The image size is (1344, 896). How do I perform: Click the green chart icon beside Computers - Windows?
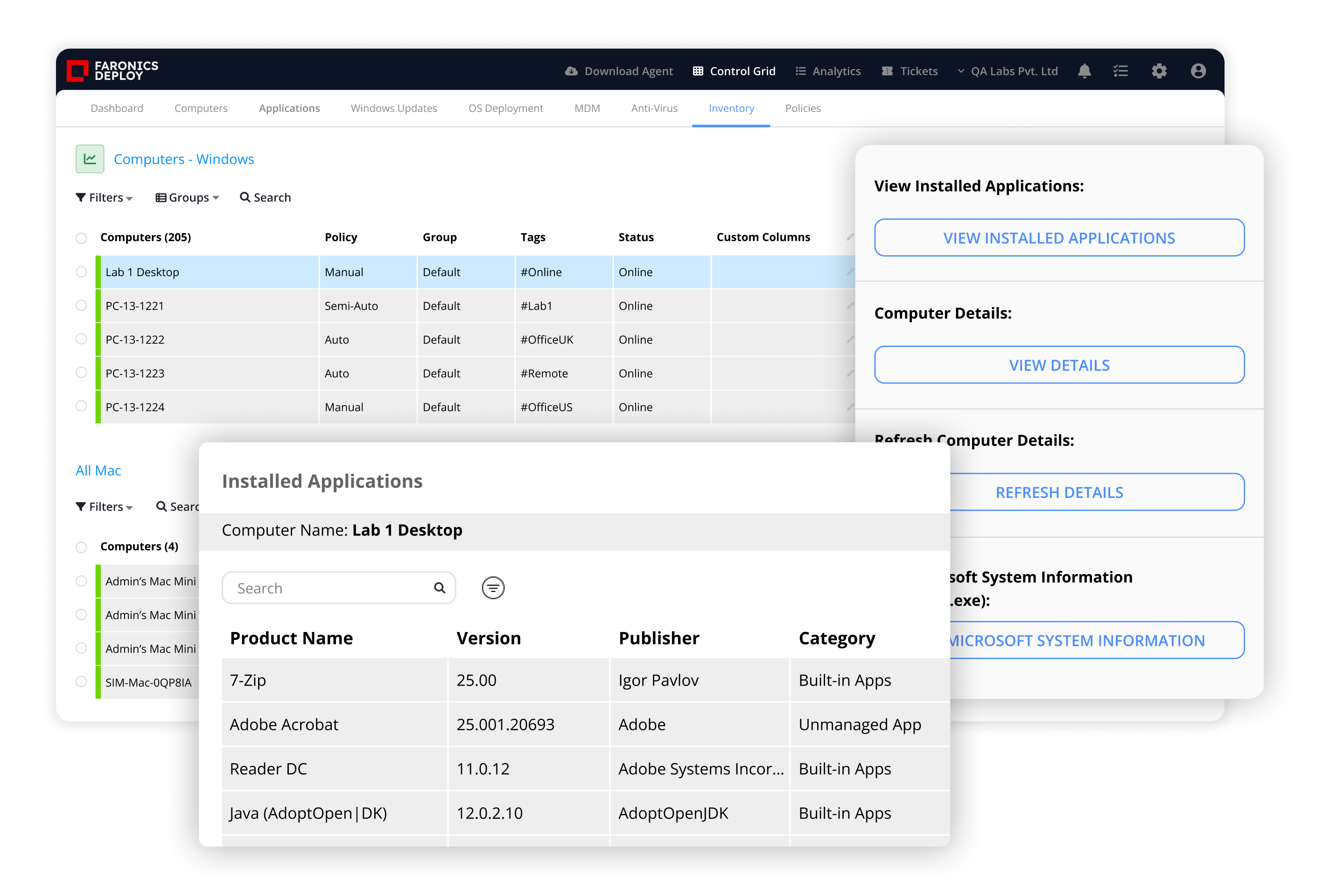pos(90,159)
